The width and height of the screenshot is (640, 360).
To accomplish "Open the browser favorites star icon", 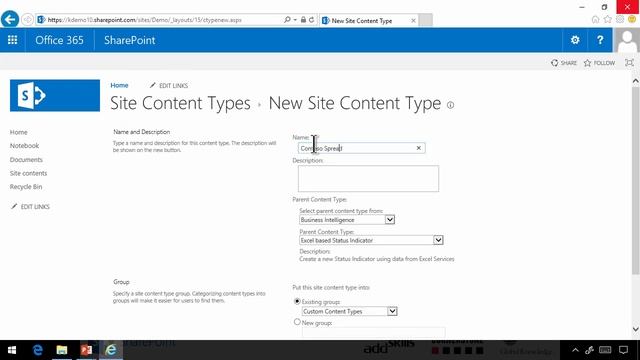I will click(x=608, y=19).
